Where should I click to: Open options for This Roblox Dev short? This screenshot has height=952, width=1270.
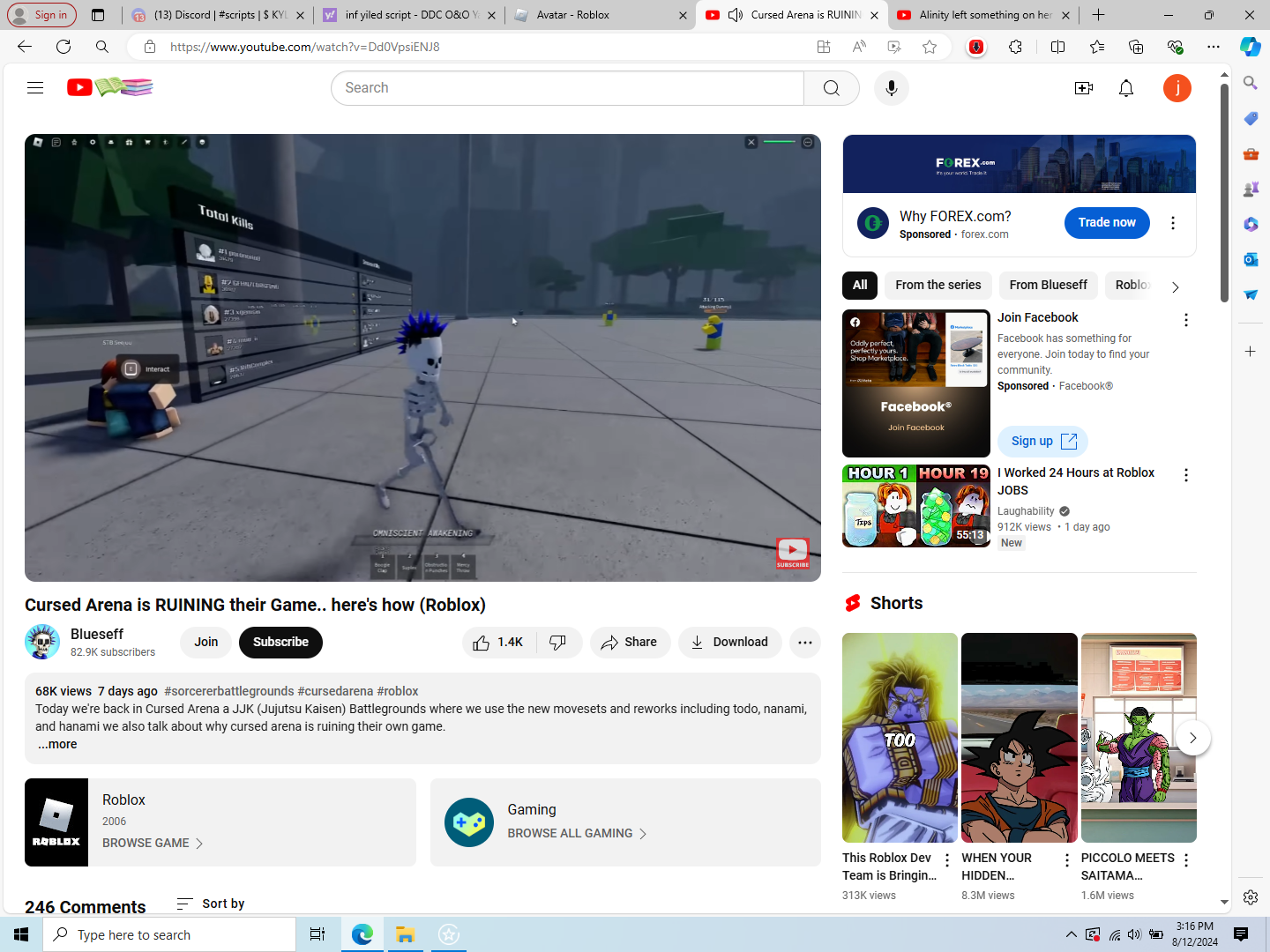click(947, 860)
